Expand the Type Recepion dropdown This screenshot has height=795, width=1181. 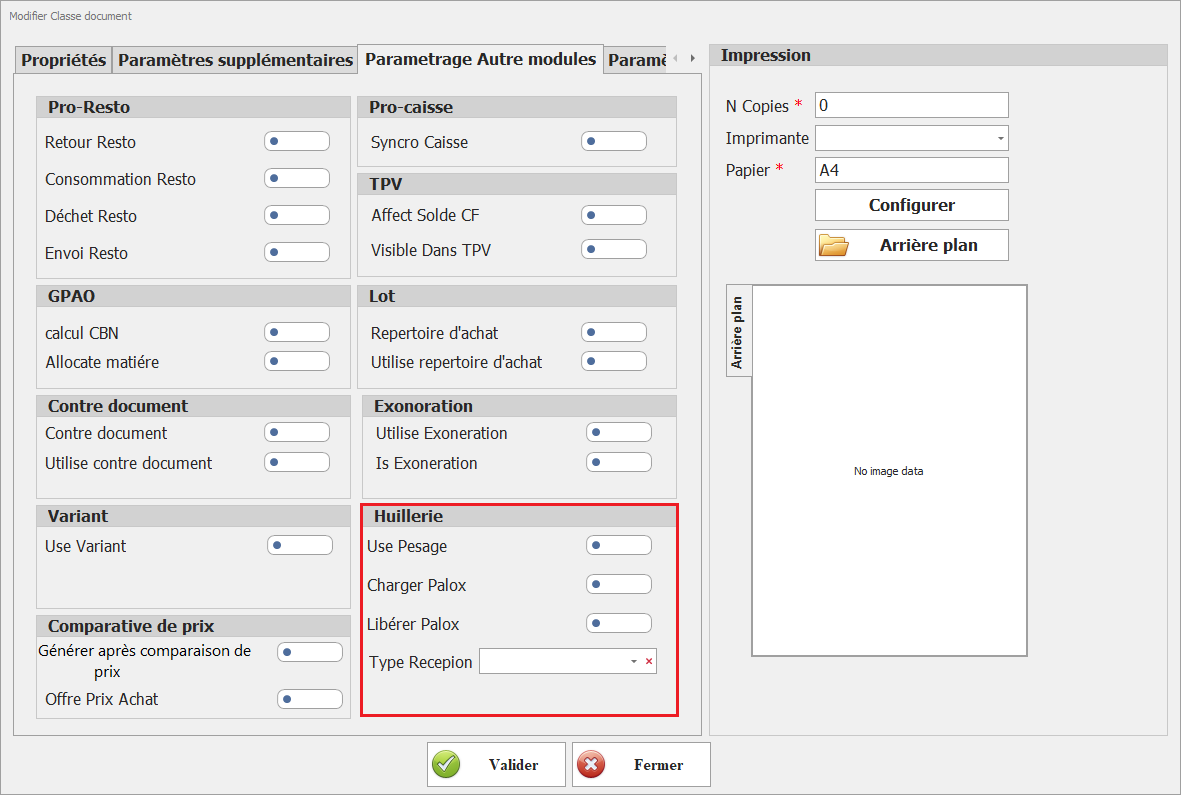pyautogui.click(x=633, y=662)
